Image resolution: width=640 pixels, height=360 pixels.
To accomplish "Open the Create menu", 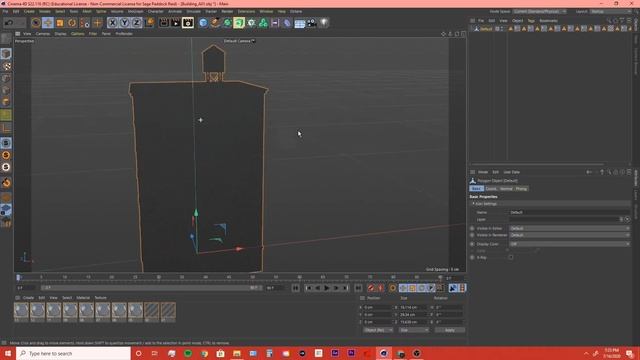I will tap(29, 11).
